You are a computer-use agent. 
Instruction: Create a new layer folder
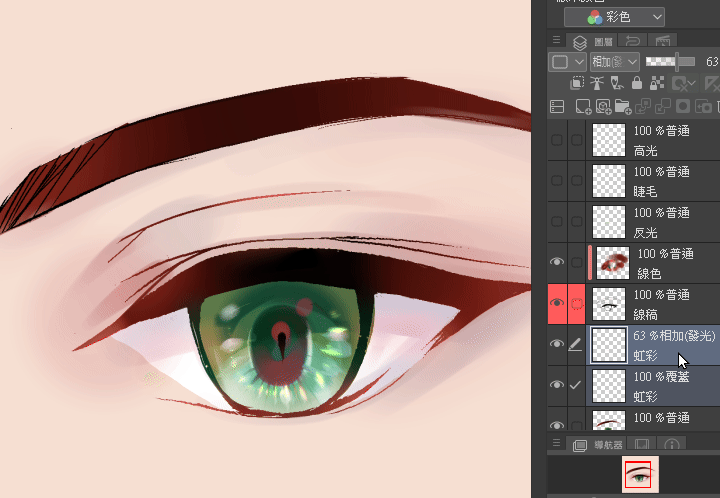pos(623,107)
